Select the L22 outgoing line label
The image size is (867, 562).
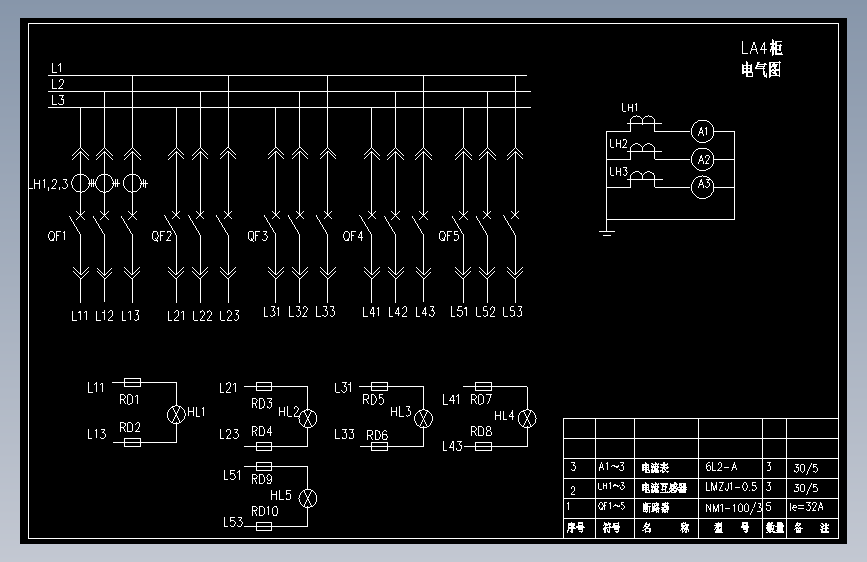click(x=202, y=316)
